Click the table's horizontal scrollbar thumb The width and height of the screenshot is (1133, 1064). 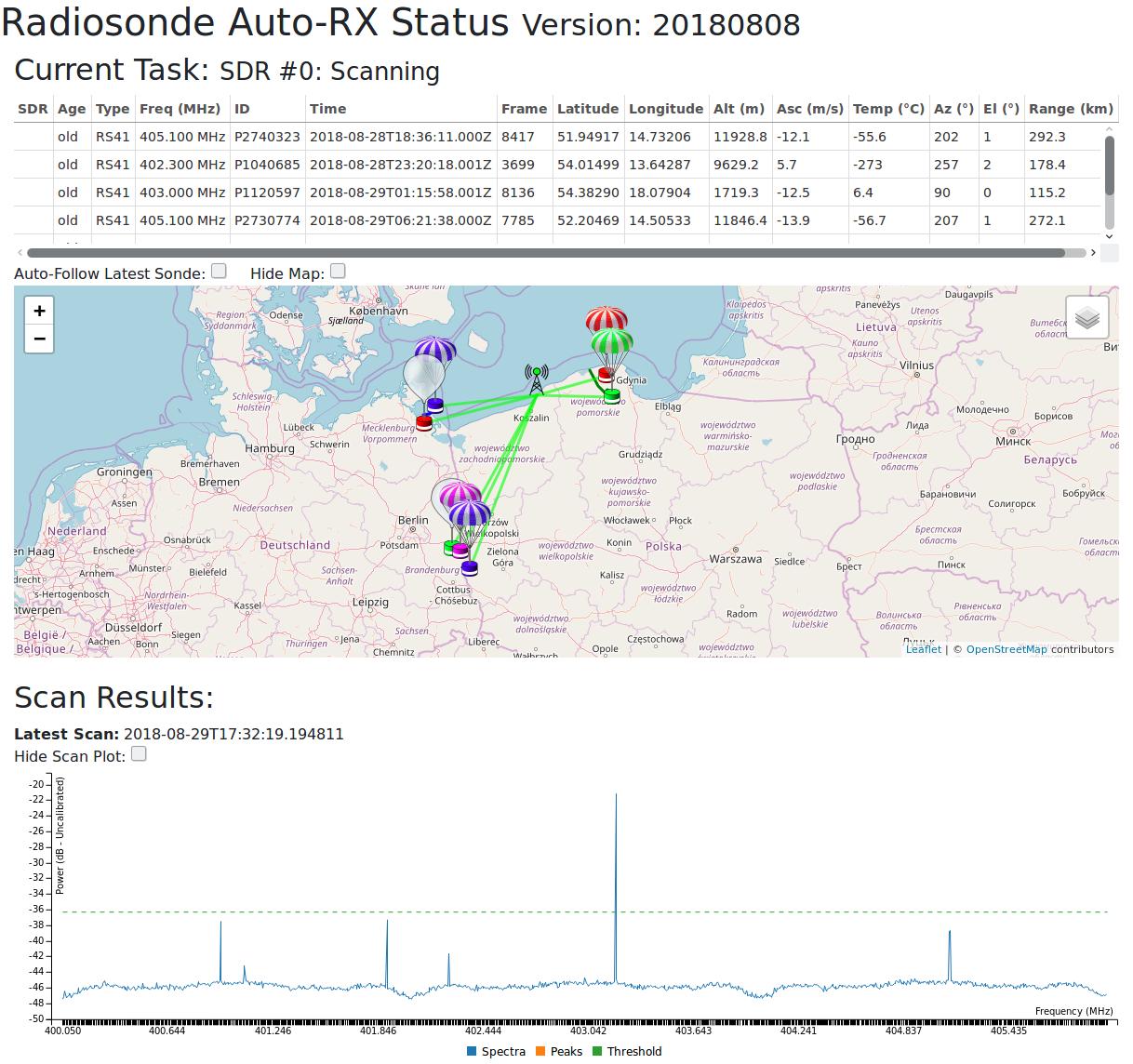pyautogui.click(x=546, y=252)
